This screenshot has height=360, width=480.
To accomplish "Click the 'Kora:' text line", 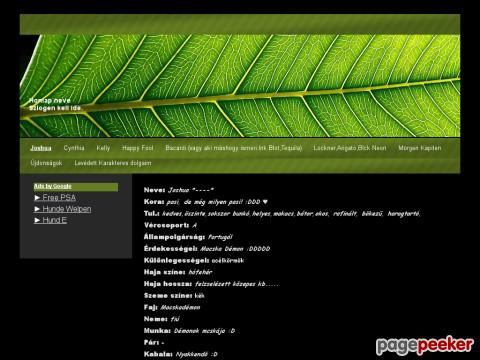I will point(206,202).
